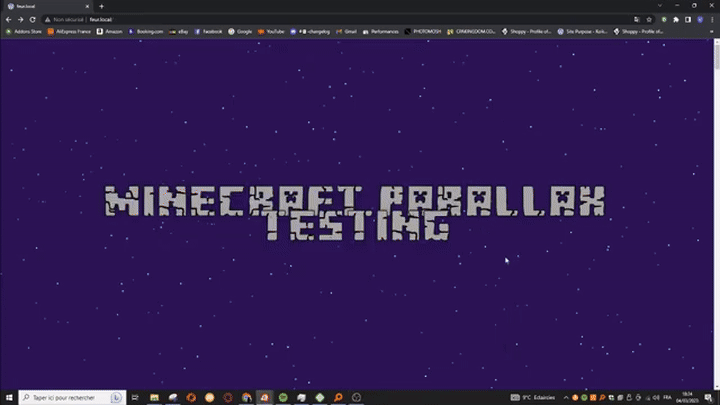Select the feur.local browser tab

46,6
